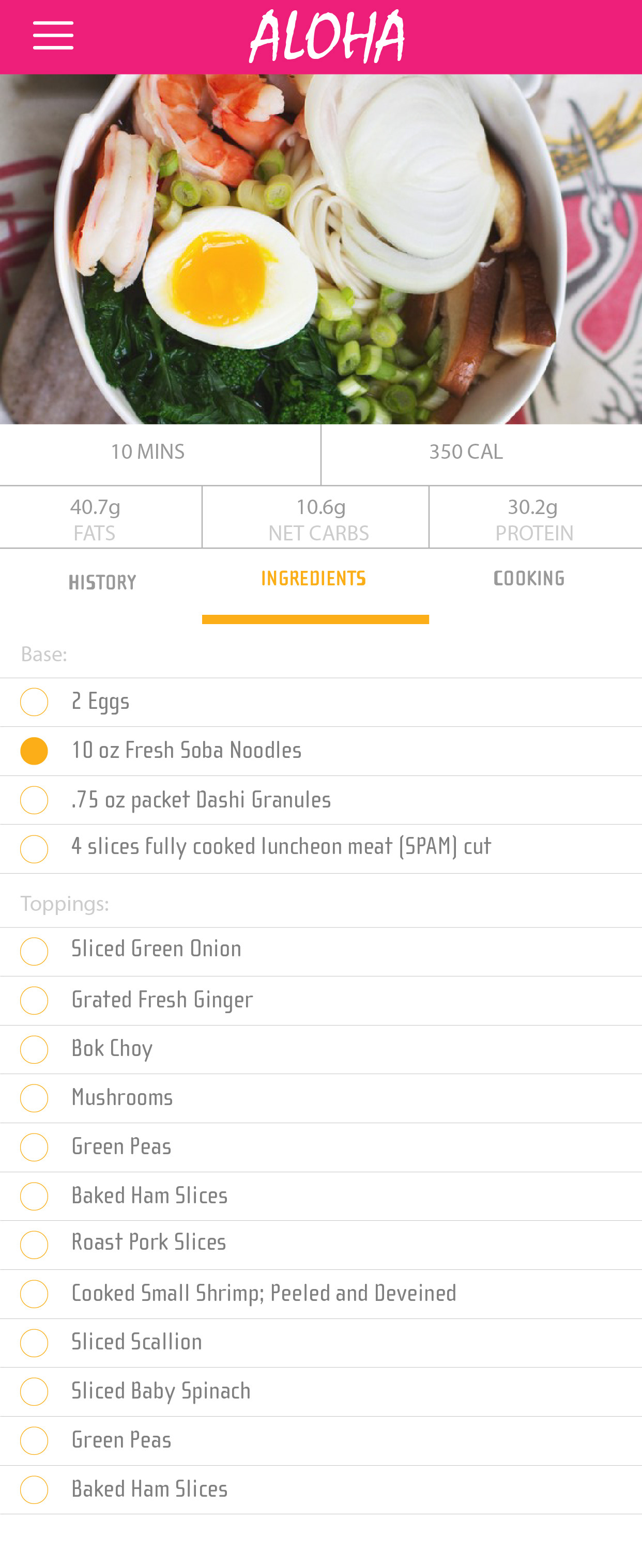Viewport: 642px width, 1568px height.
Task: Switch to the History tab
Action: coord(102,583)
